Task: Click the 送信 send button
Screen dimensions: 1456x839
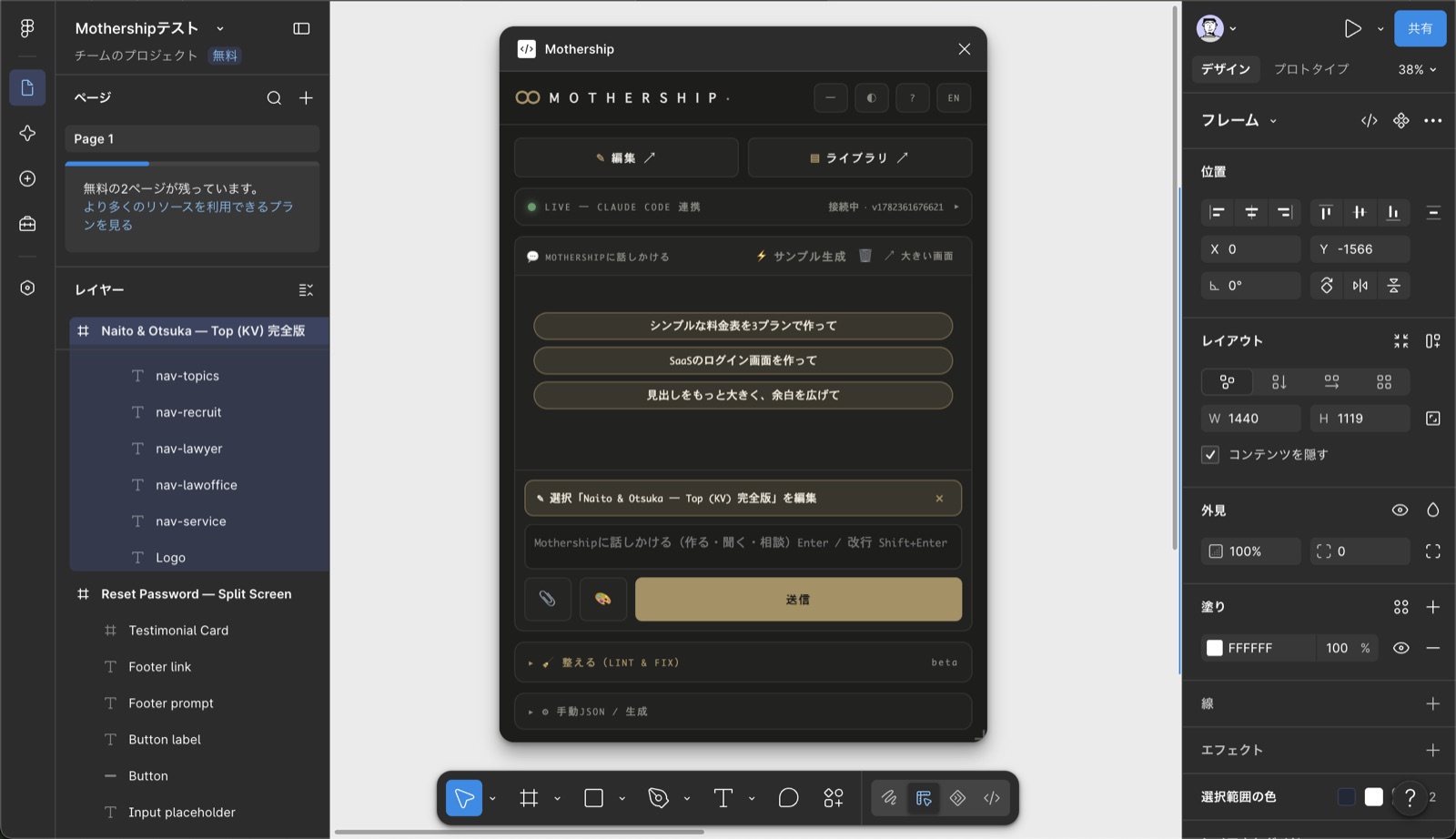Action: tap(798, 599)
